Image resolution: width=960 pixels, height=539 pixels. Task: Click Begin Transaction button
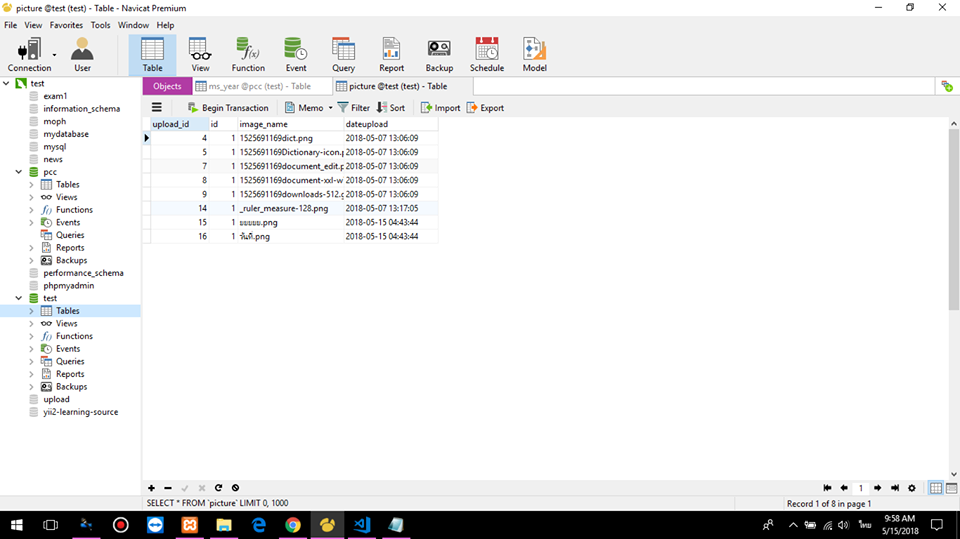227,108
